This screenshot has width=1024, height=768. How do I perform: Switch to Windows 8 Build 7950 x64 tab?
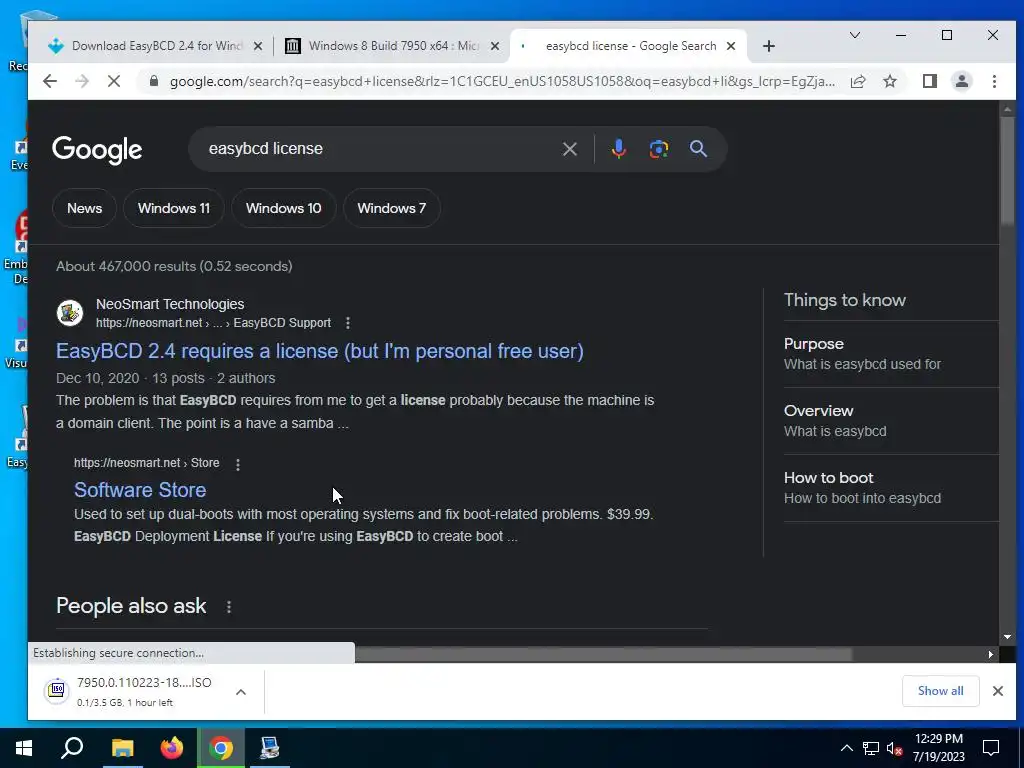point(392,46)
